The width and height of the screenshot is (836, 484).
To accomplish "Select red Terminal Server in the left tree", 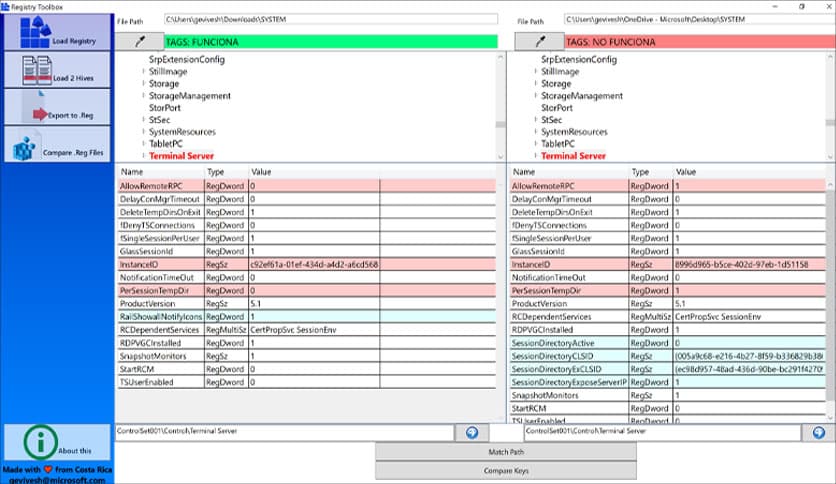I will 181,156.
